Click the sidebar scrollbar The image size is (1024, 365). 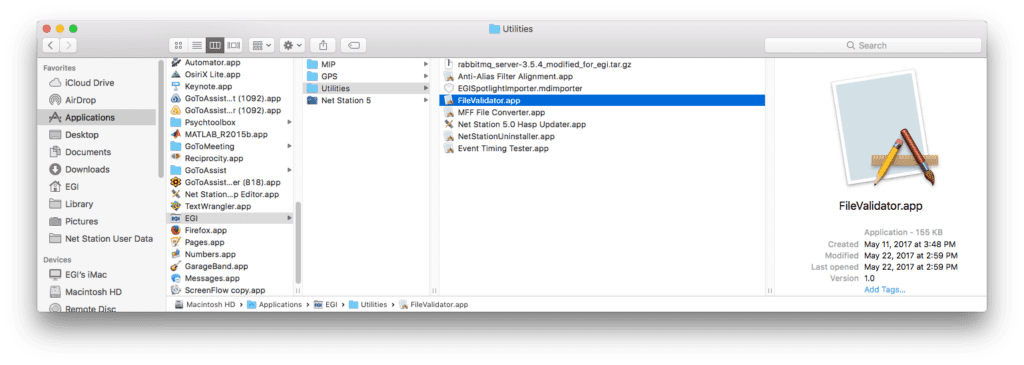click(x=161, y=118)
